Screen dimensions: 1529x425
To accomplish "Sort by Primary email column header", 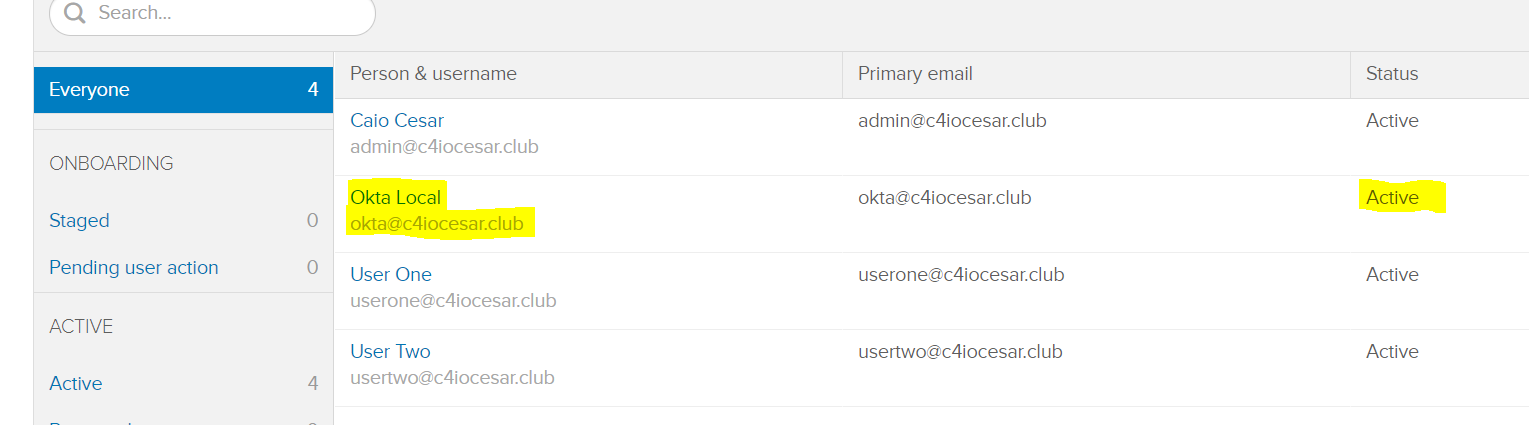I will coord(915,74).
